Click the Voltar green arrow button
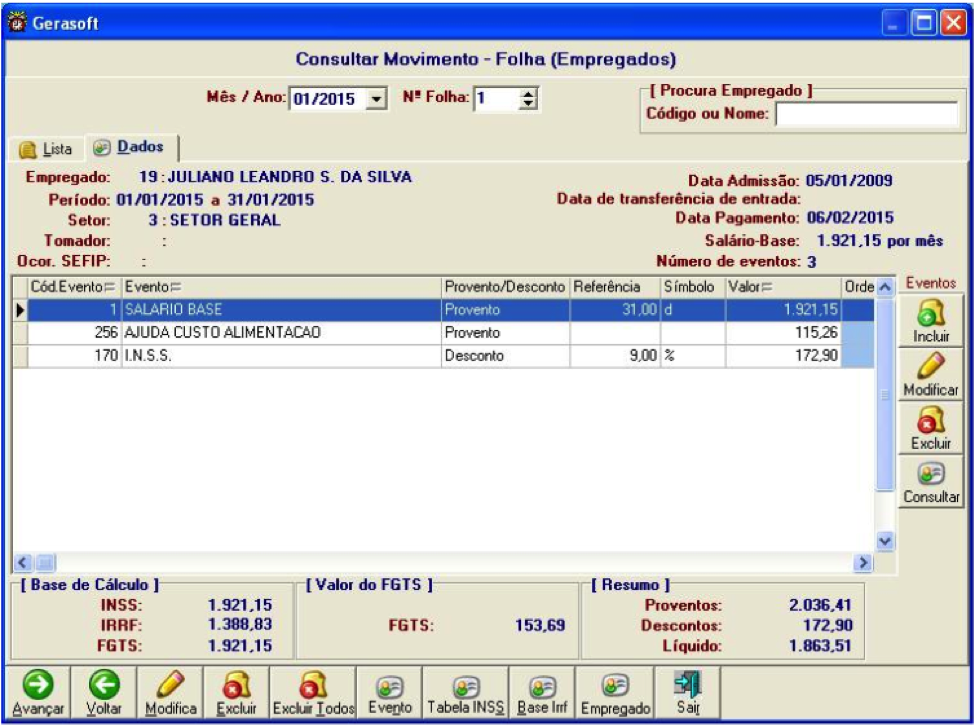This screenshot has height=728, width=975. coord(104,693)
